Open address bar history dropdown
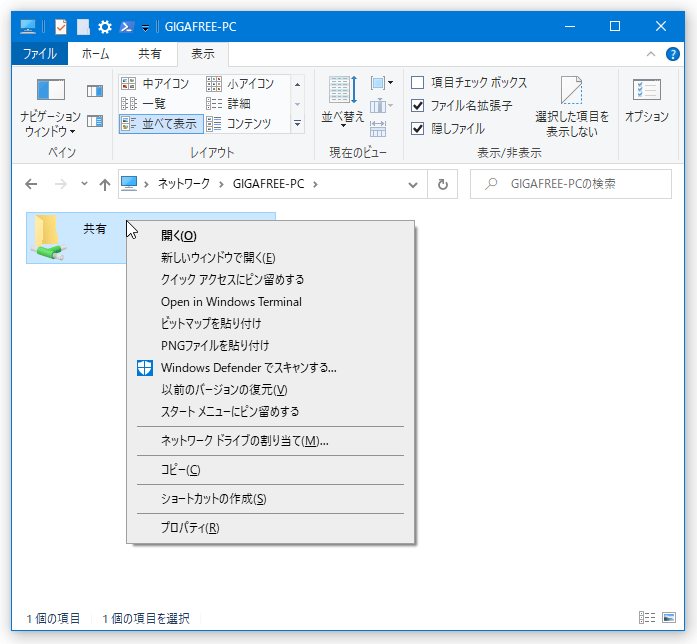 point(413,184)
